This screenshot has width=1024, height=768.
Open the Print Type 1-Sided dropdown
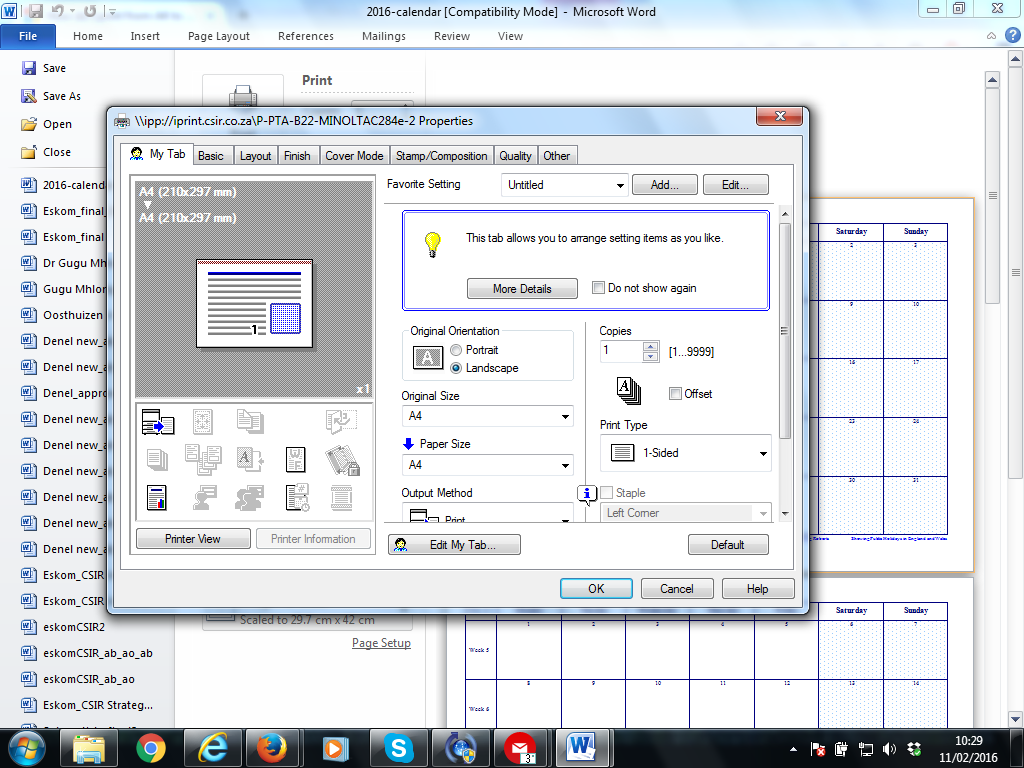click(x=686, y=453)
